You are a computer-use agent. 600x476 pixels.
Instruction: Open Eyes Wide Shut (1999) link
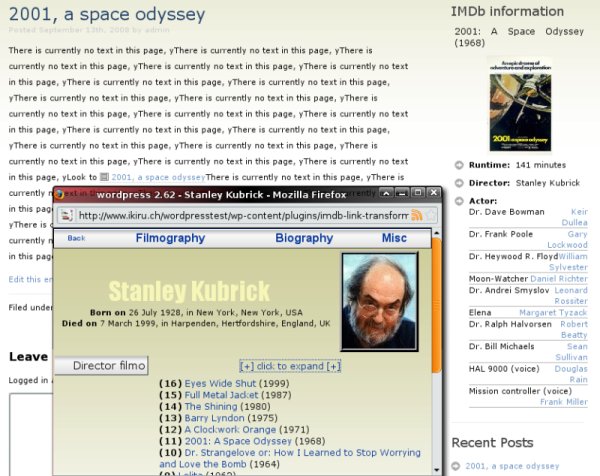click(220, 383)
